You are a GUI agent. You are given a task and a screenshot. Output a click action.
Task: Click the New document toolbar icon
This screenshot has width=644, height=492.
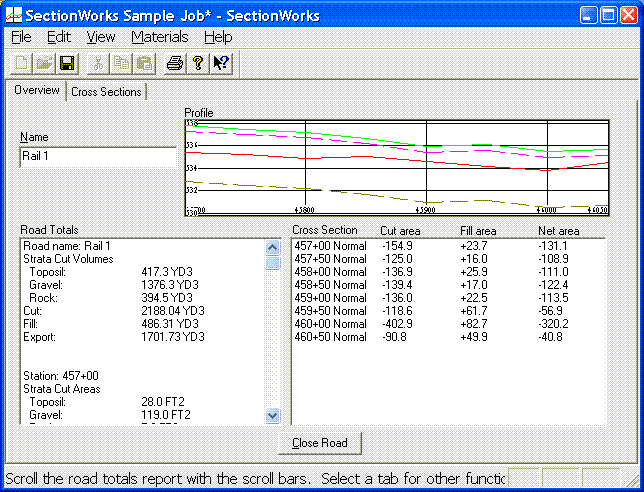[x=21, y=63]
